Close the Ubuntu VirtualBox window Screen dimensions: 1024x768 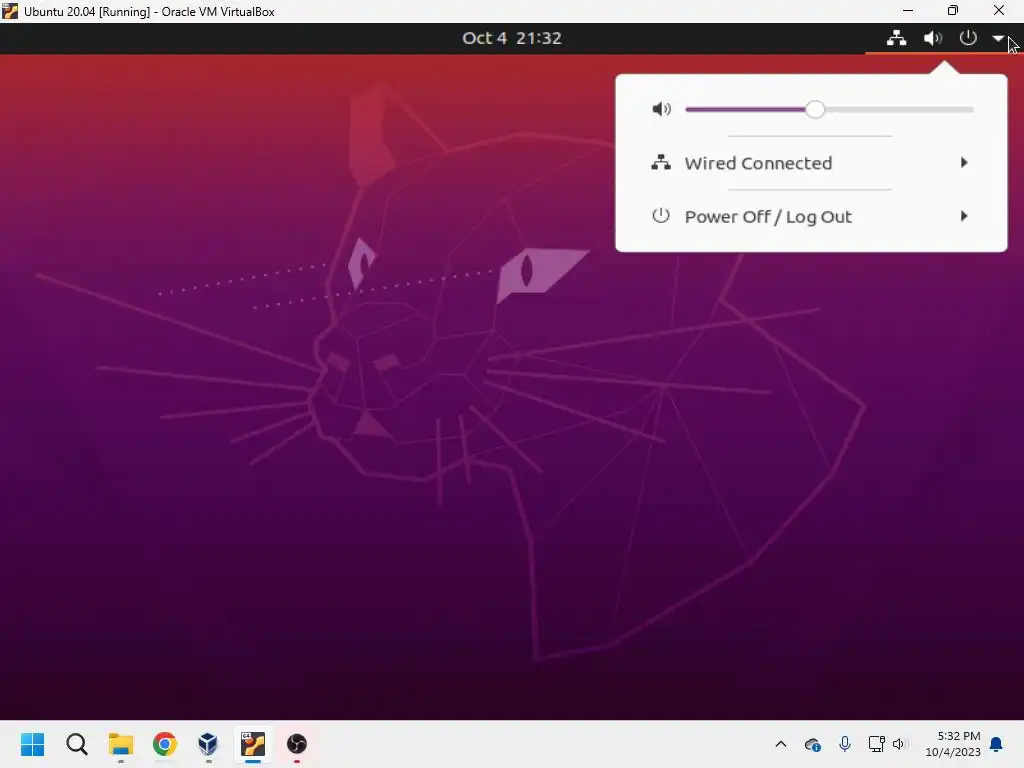999,11
